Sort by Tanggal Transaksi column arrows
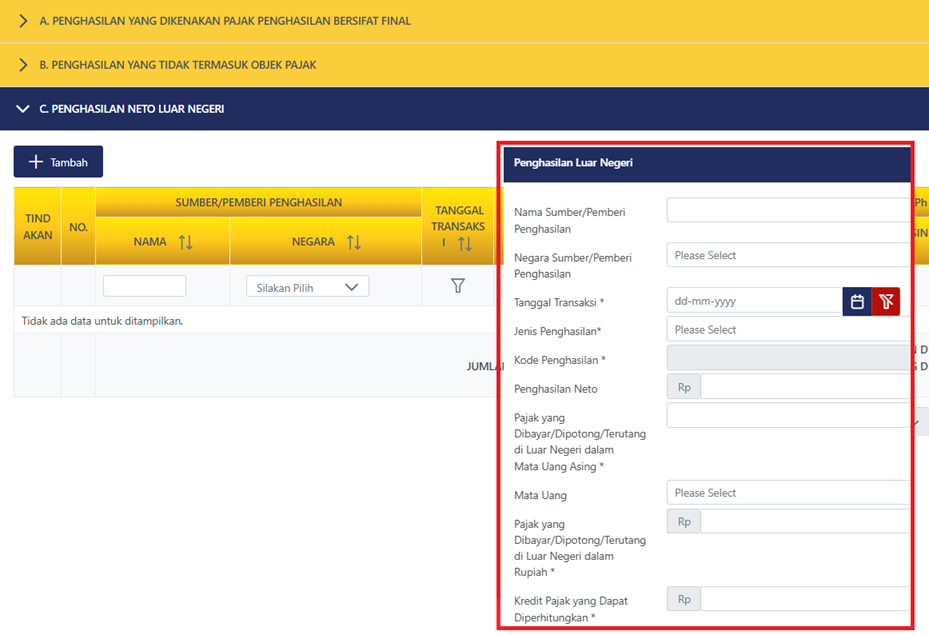929x635 pixels. pos(465,243)
